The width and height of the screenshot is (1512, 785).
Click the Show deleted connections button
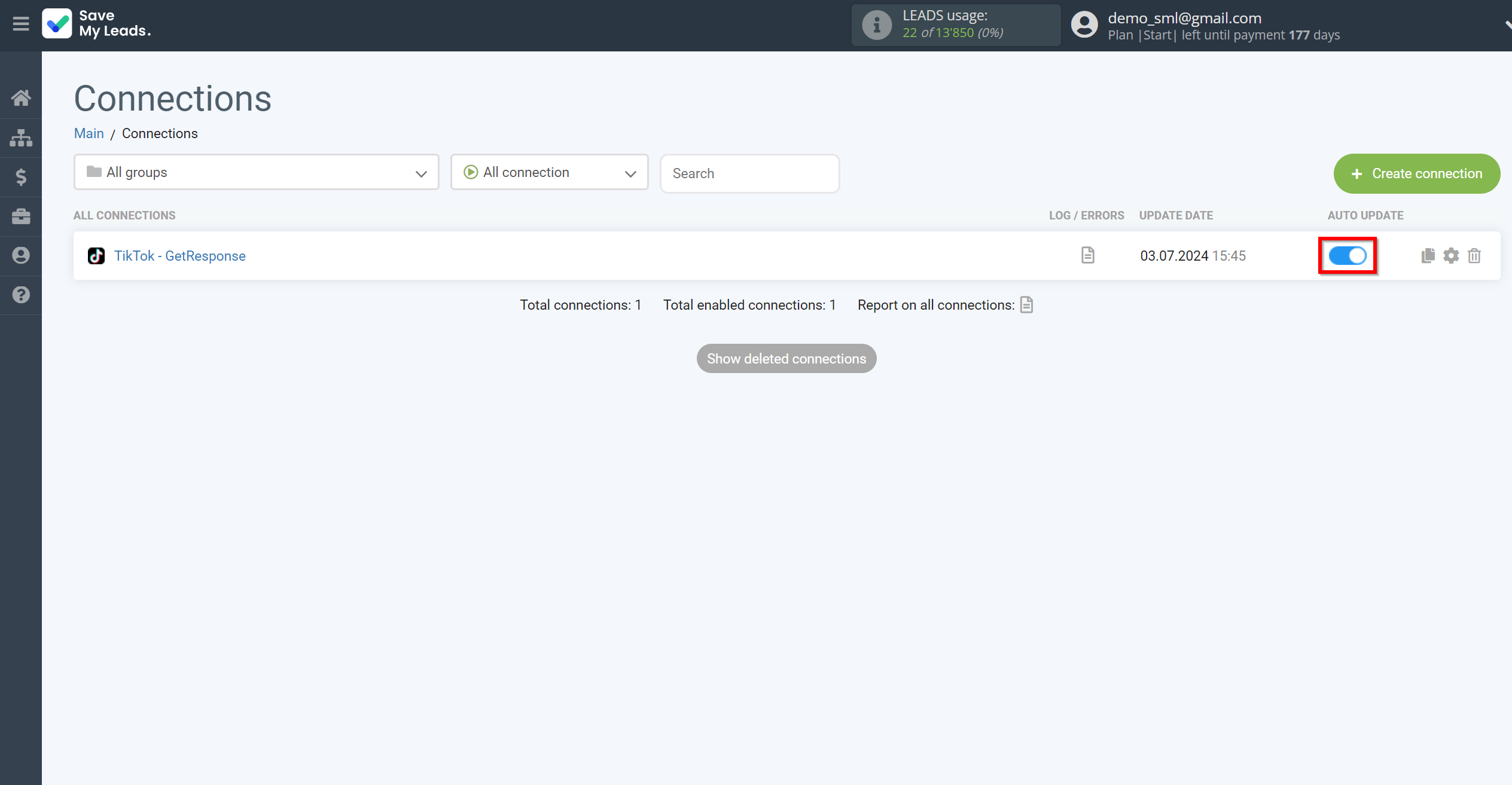(x=786, y=358)
